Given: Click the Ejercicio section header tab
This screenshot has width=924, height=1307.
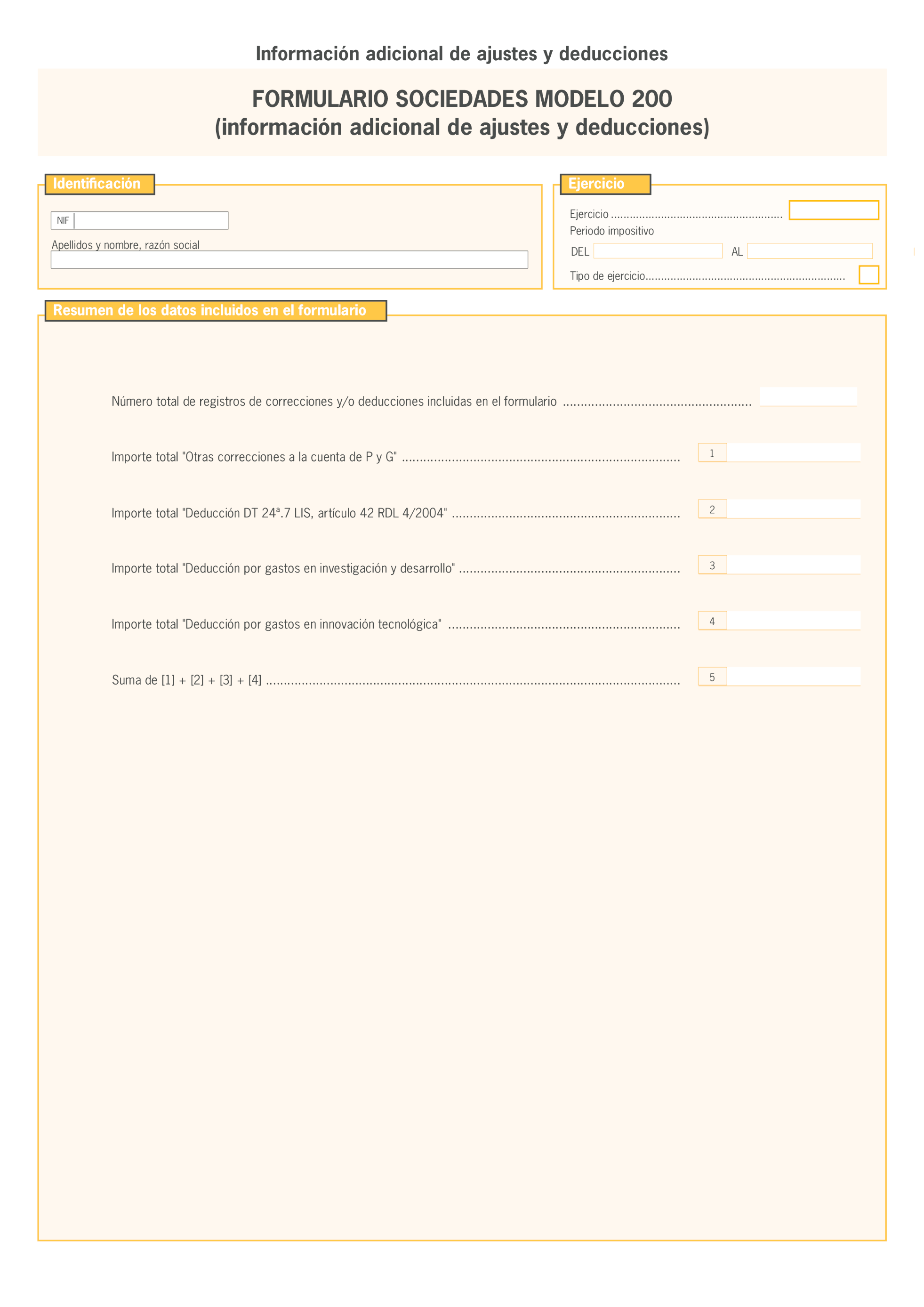Looking at the screenshot, I should pyautogui.click(x=605, y=184).
